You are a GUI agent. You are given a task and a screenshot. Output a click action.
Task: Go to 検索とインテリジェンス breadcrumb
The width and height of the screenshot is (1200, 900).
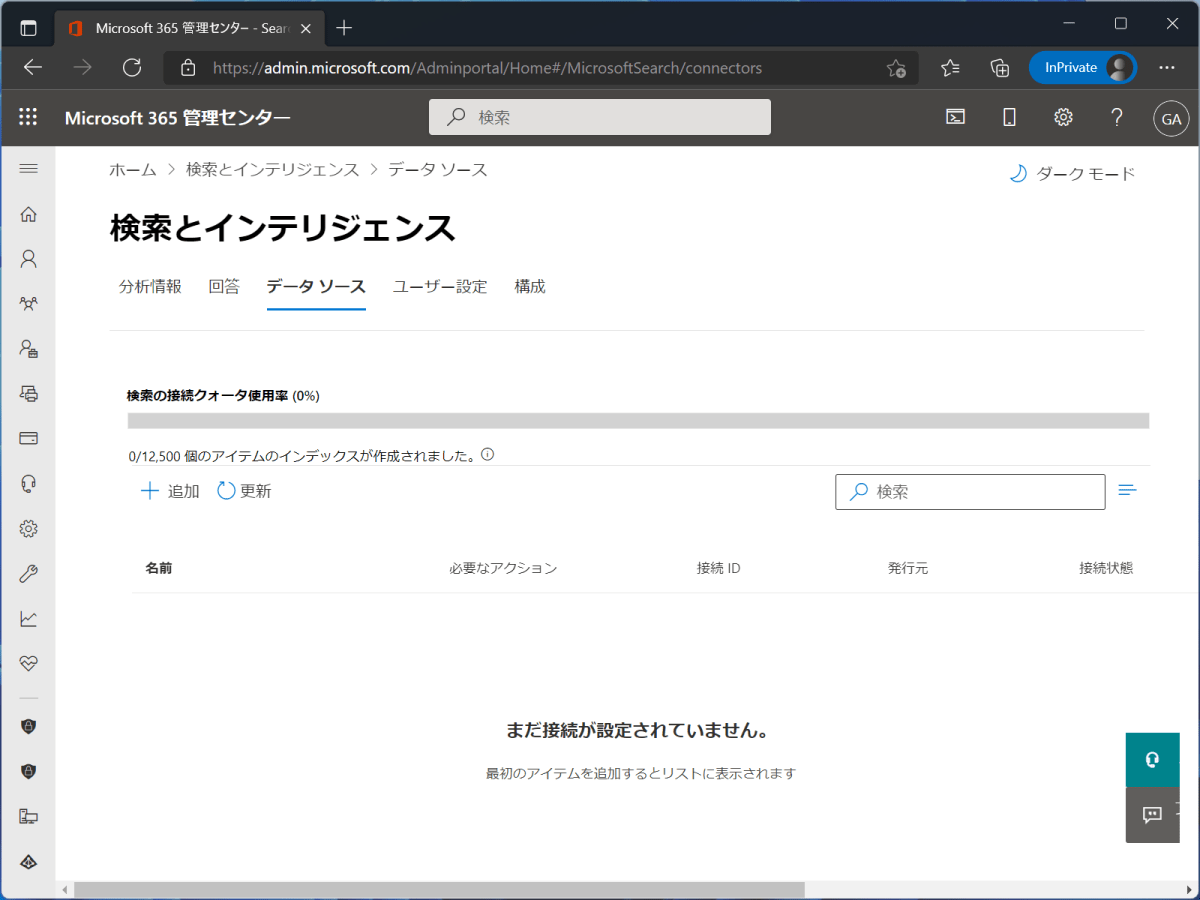click(272, 170)
